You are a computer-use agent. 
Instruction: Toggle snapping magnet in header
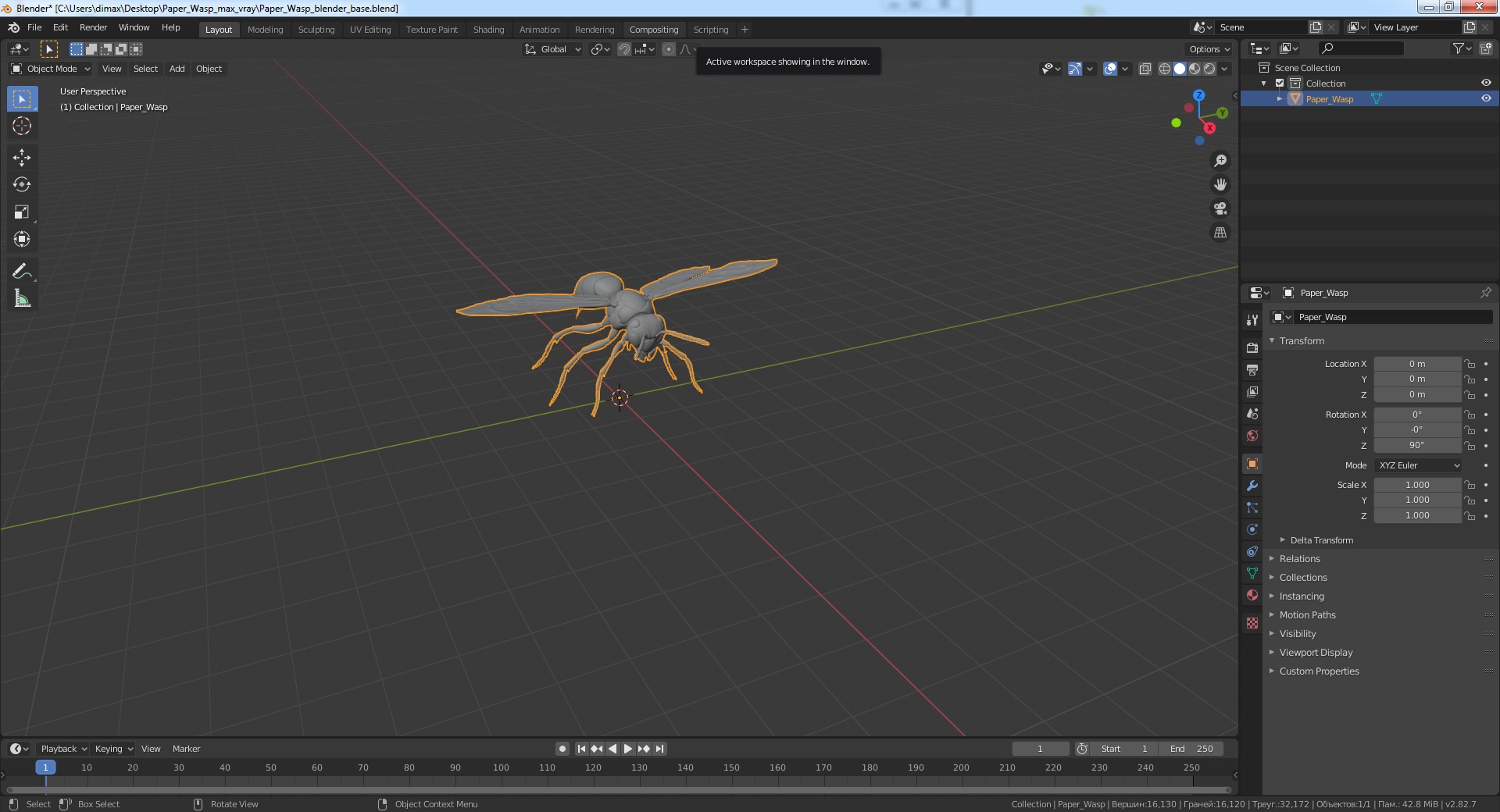[x=624, y=49]
